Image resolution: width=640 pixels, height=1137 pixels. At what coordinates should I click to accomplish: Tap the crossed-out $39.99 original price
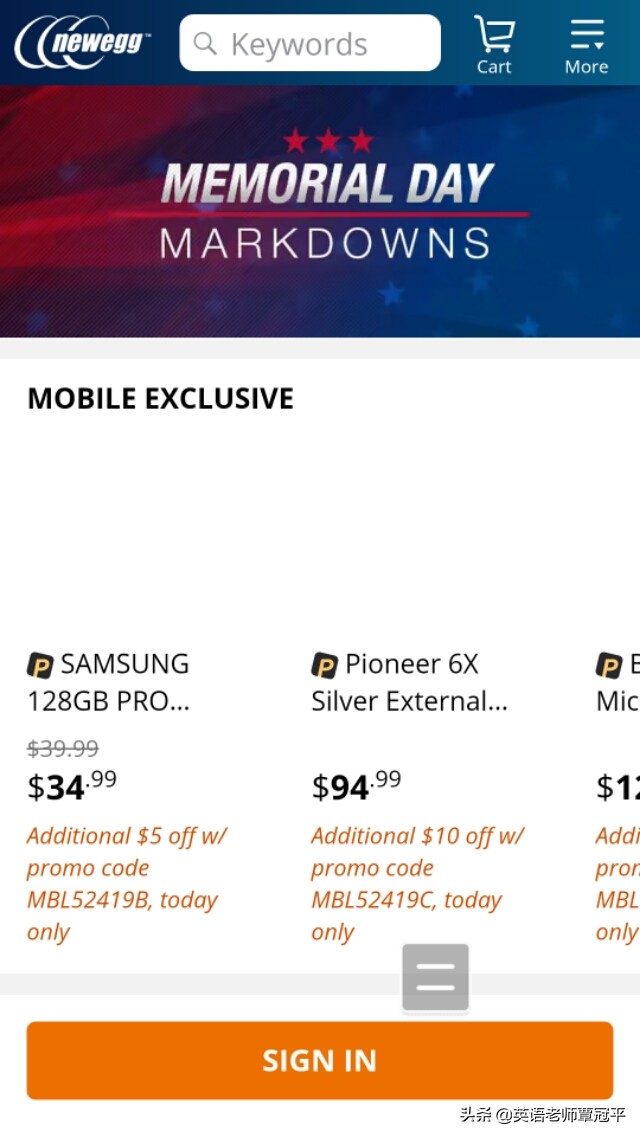(63, 748)
